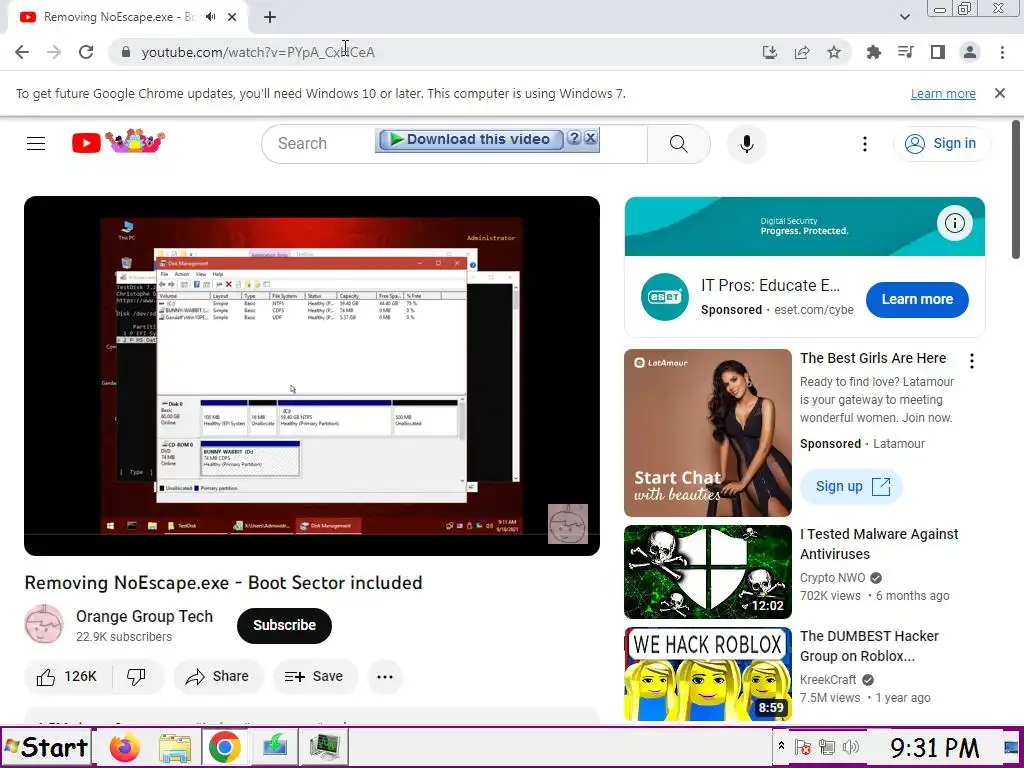Open the Orange Group Tech channel avatar
1024x768 pixels.
tap(44, 625)
